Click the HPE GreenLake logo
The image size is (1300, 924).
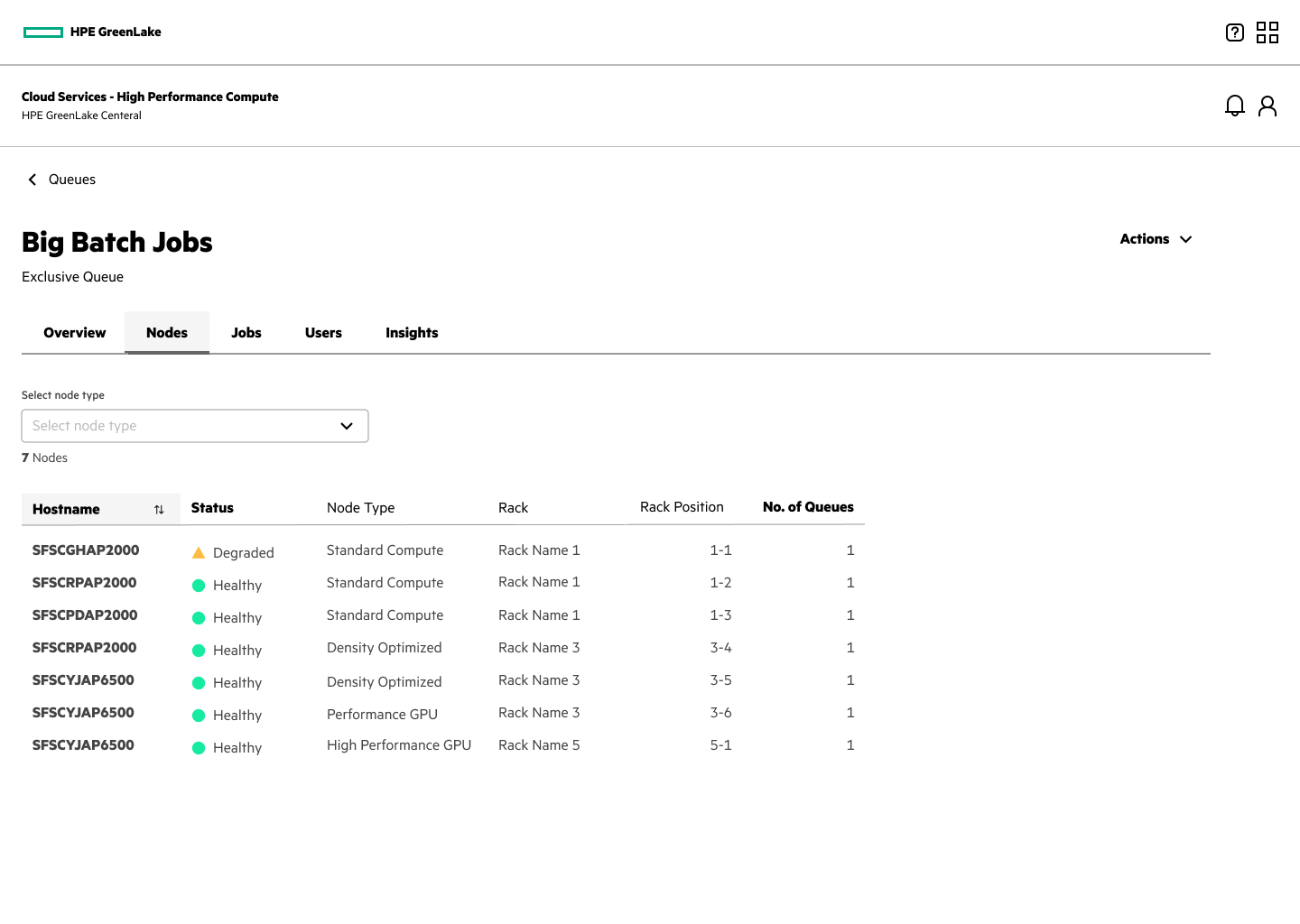pyautogui.click(x=92, y=32)
